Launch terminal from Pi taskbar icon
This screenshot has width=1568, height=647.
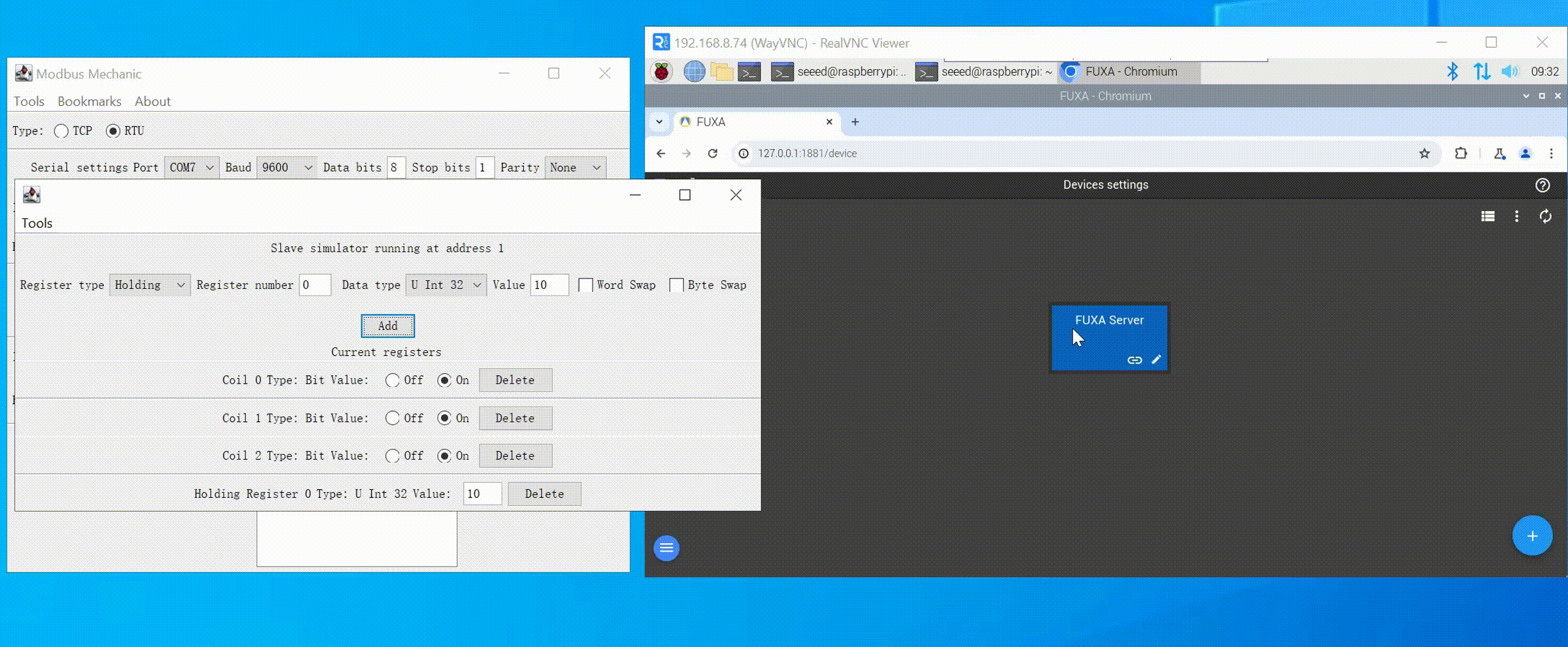[749, 72]
